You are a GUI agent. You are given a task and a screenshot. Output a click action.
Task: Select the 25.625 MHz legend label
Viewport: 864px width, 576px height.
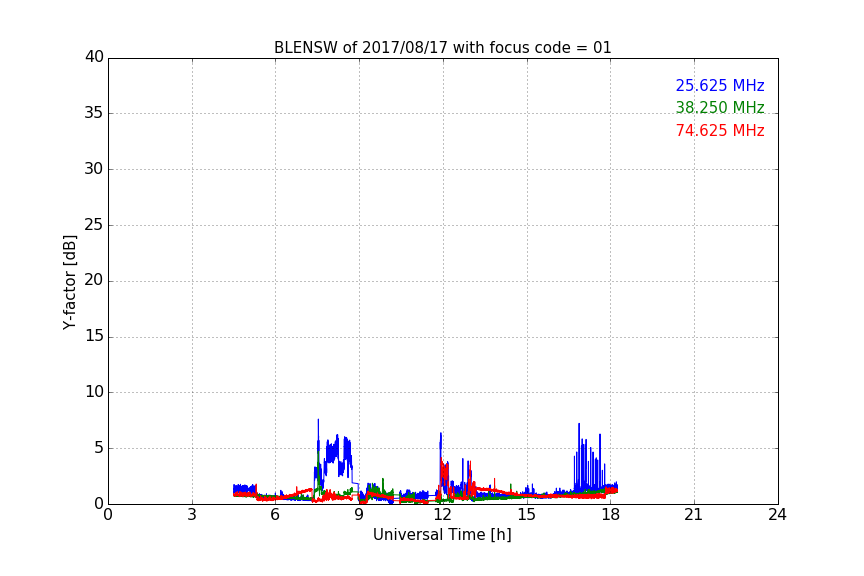pyautogui.click(x=720, y=85)
